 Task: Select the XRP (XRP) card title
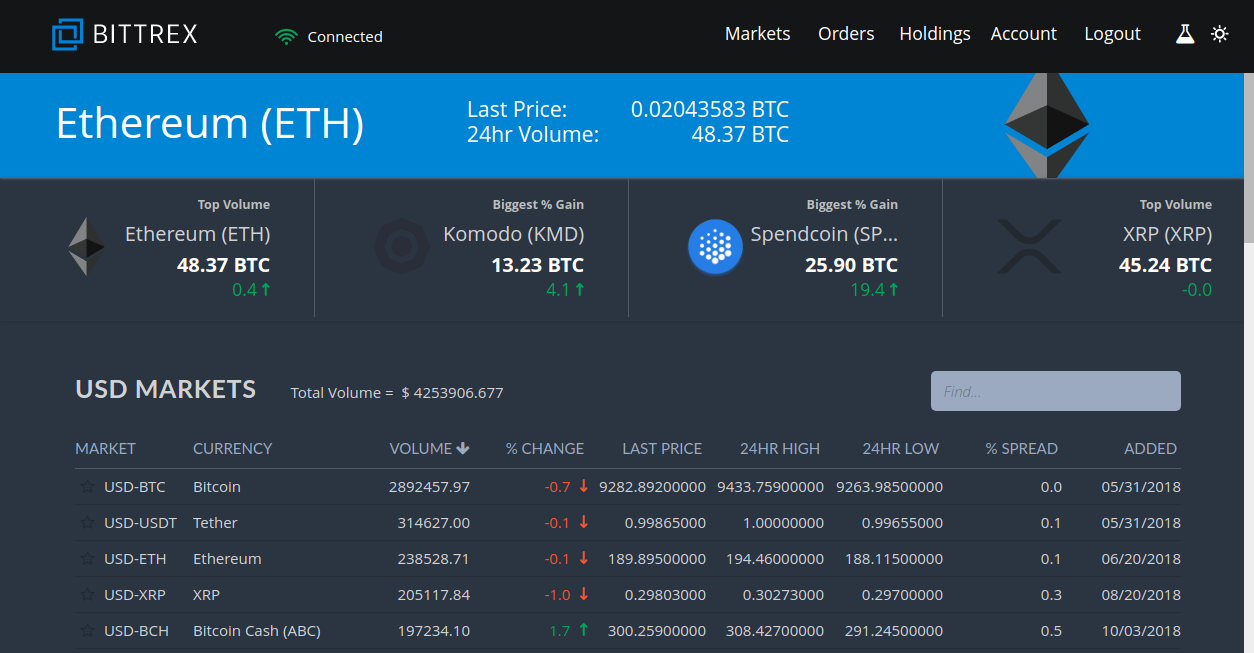1167,235
